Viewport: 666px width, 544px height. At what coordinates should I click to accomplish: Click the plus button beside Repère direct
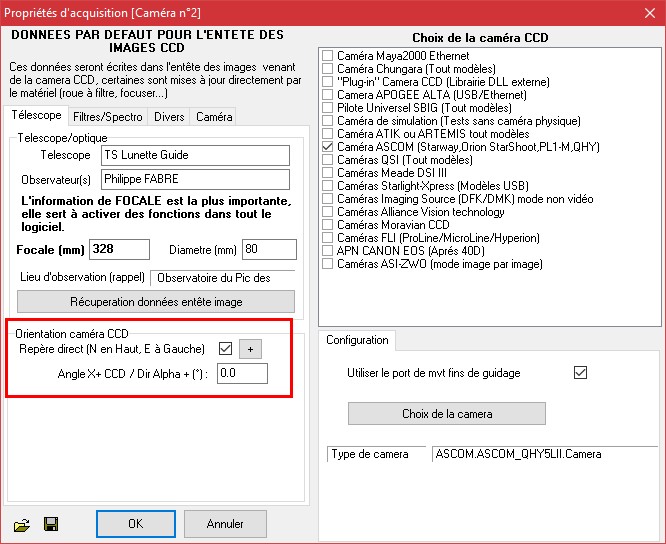pos(250,349)
